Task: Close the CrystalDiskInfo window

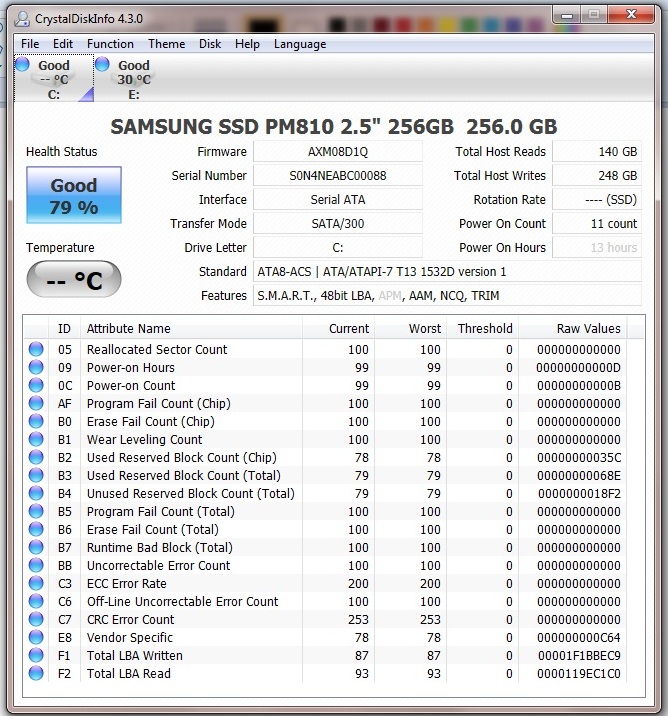Action: 631,15
